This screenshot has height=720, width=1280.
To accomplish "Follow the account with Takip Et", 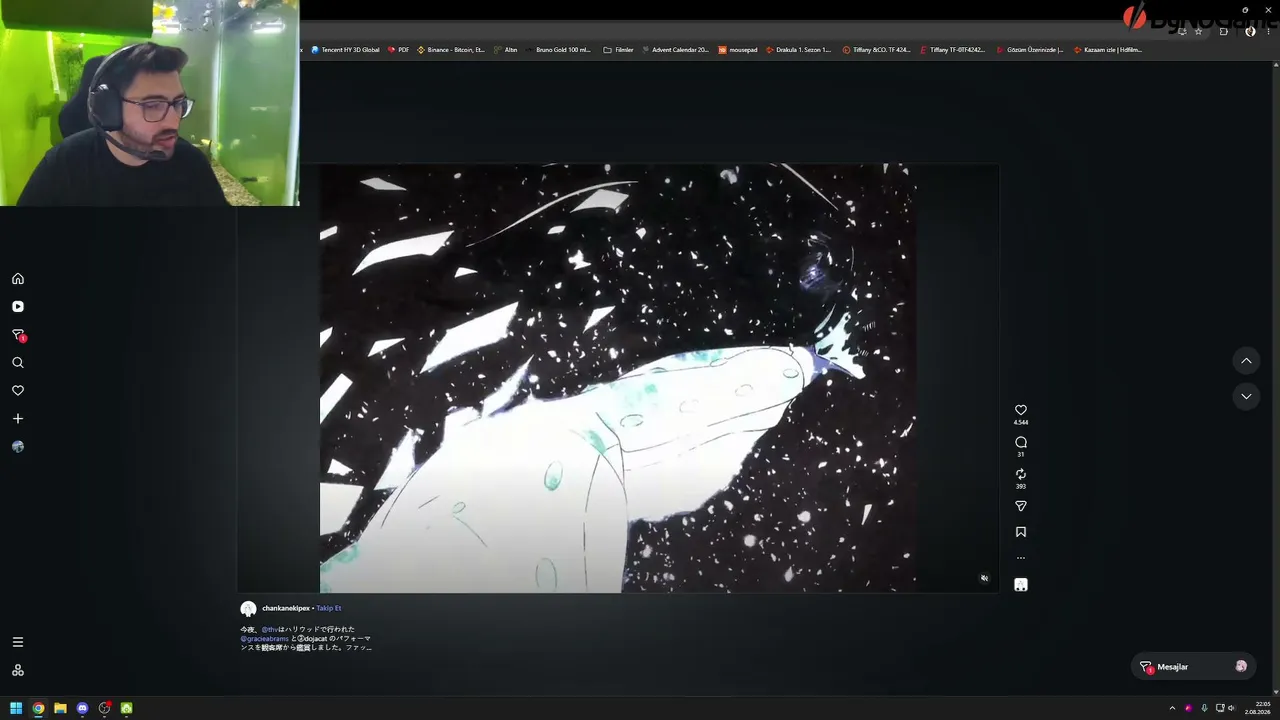I will click(329, 608).
